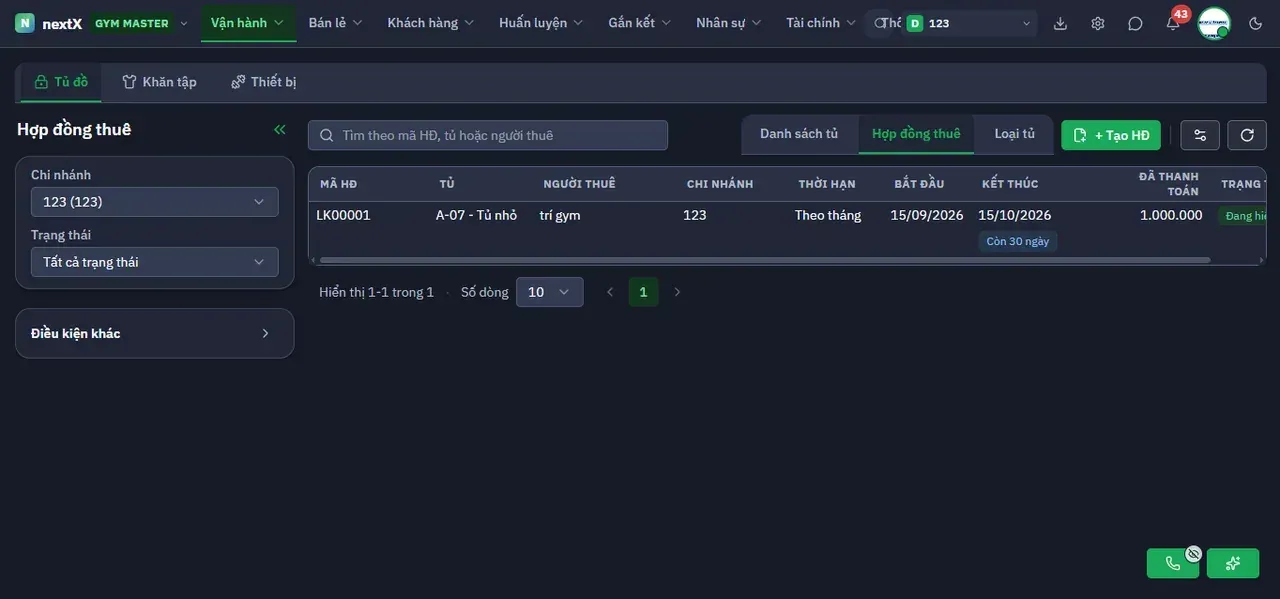Open the GYM MASTER product switcher
The height and width of the screenshot is (599, 1280).
tap(140, 23)
